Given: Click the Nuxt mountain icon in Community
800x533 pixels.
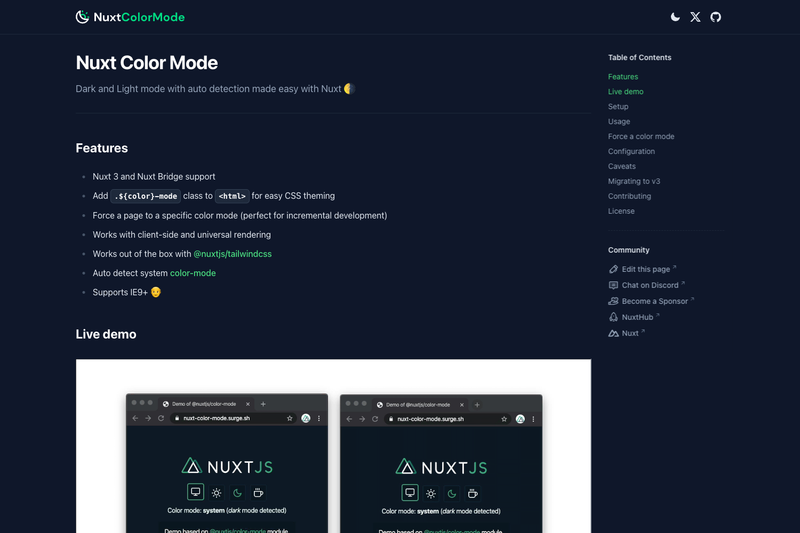Looking at the screenshot, I should [613, 333].
